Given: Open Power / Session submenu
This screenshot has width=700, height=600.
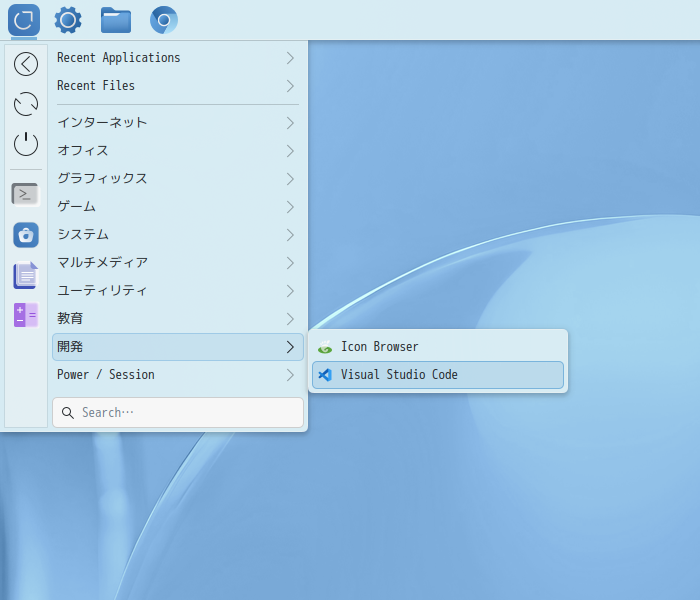Looking at the screenshot, I should (x=178, y=375).
